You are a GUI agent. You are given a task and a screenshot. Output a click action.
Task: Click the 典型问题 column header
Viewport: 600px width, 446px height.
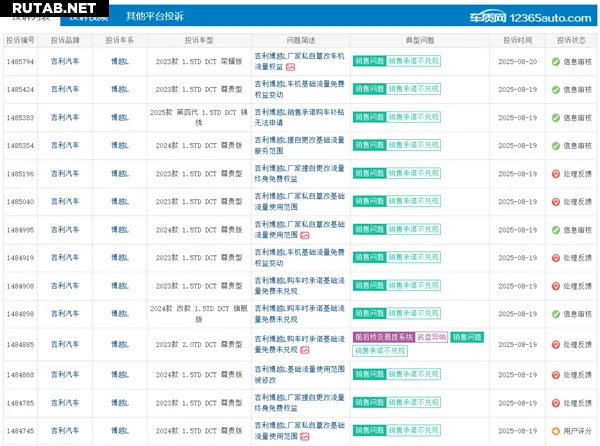click(420, 40)
